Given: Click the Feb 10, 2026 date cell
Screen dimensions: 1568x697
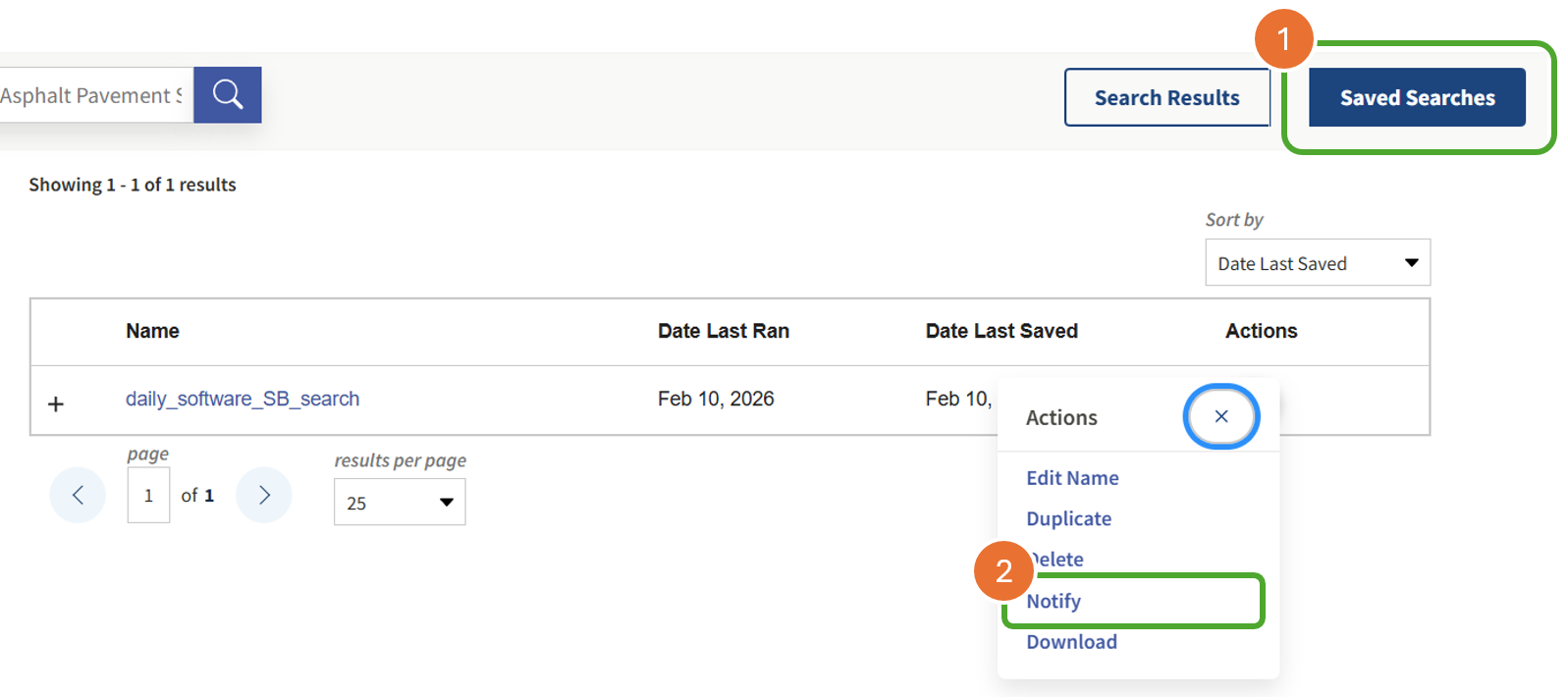Looking at the screenshot, I should coord(716,399).
